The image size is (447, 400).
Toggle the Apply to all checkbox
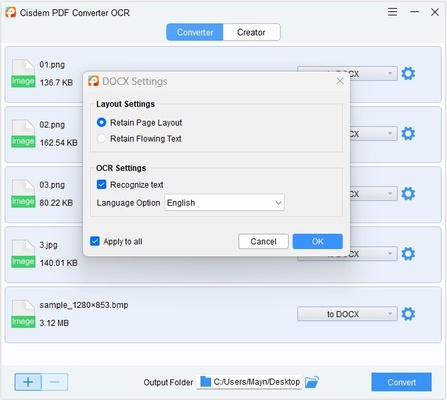pyautogui.click(x=95, y=241)
